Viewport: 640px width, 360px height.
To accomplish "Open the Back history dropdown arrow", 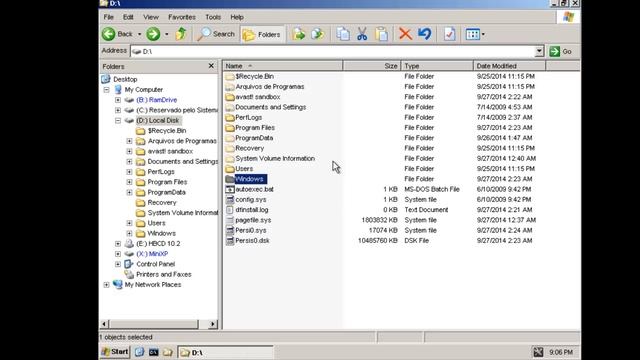I will coord(139,34).
